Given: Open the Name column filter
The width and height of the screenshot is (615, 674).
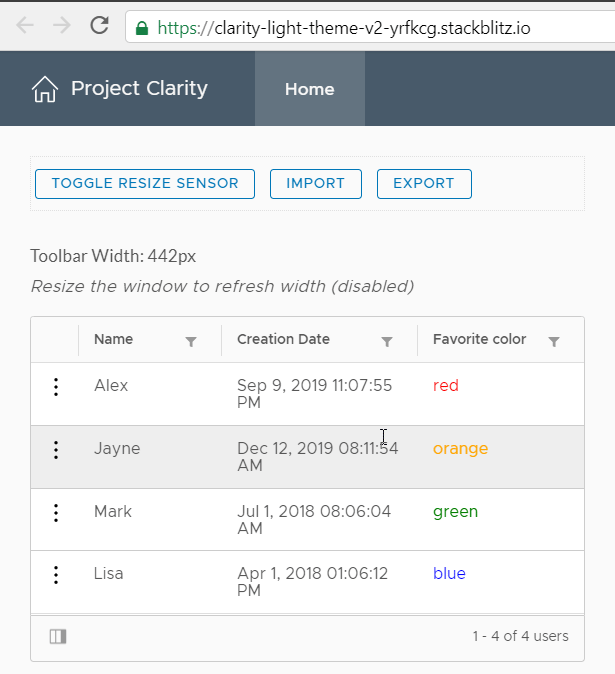Looking at the screenshot, I should click(x=191, y=341).
